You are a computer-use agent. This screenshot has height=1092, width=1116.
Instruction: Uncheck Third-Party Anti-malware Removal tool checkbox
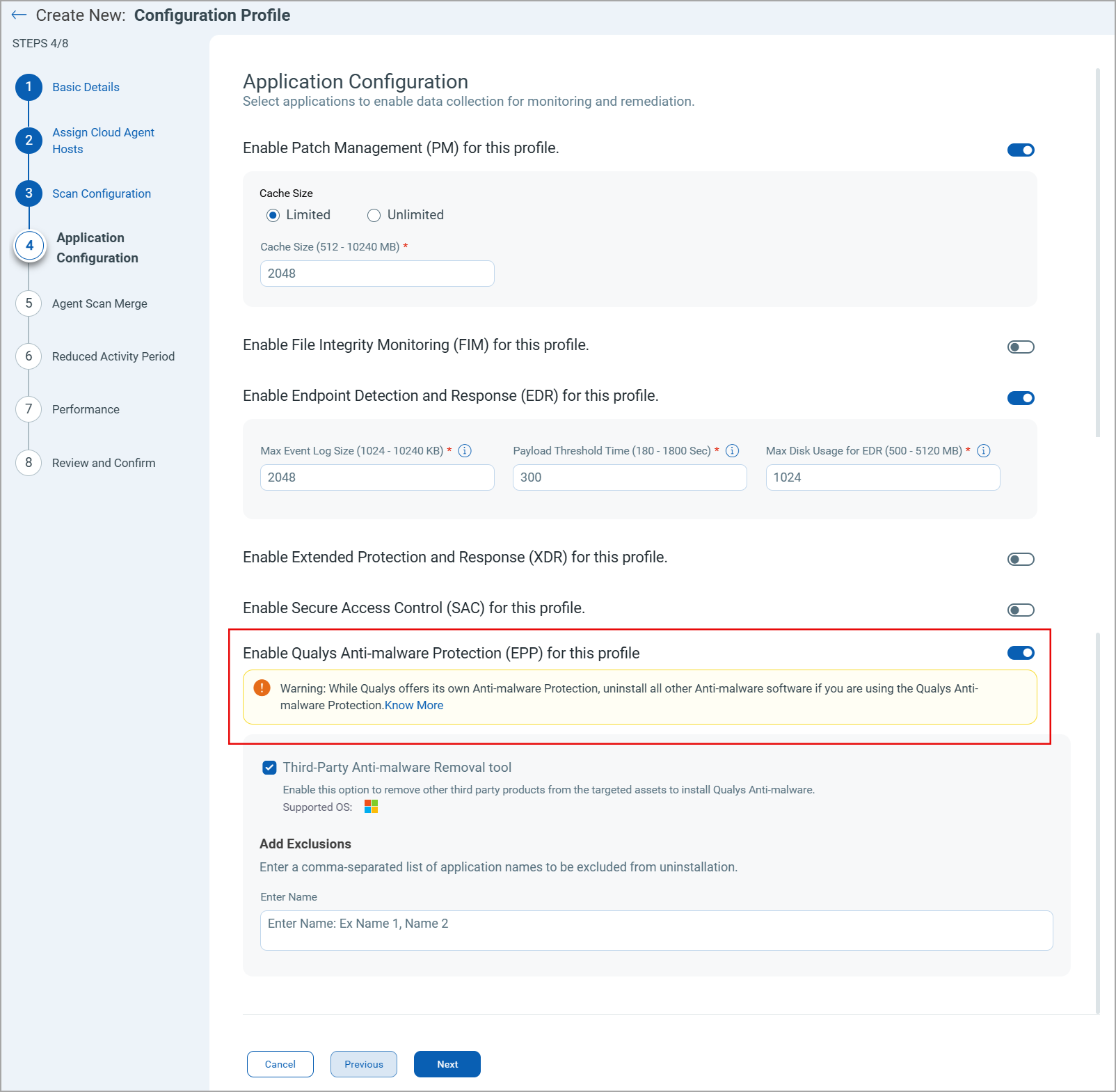[x=269, y=767]
